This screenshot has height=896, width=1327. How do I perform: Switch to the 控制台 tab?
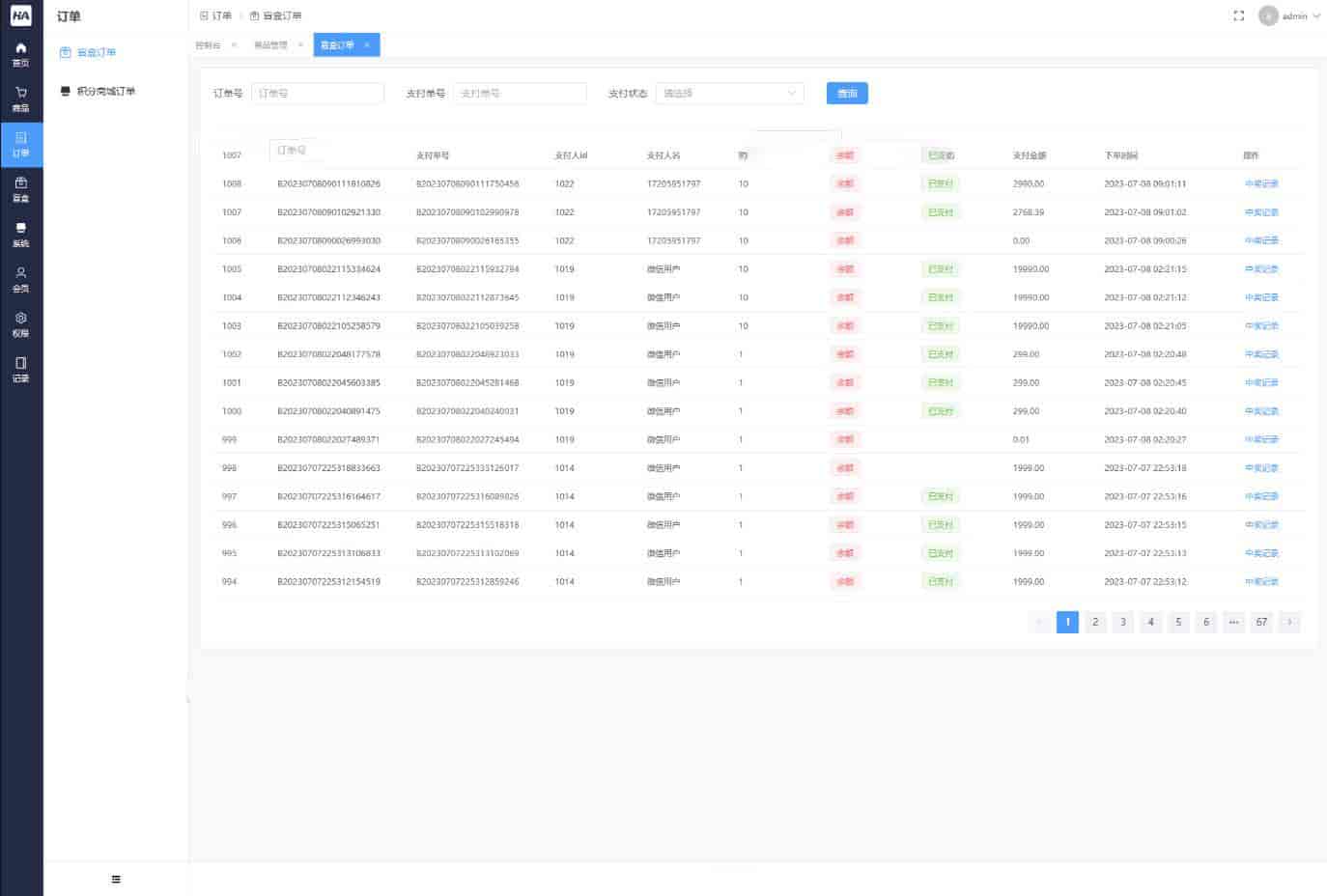click(208, 45)
